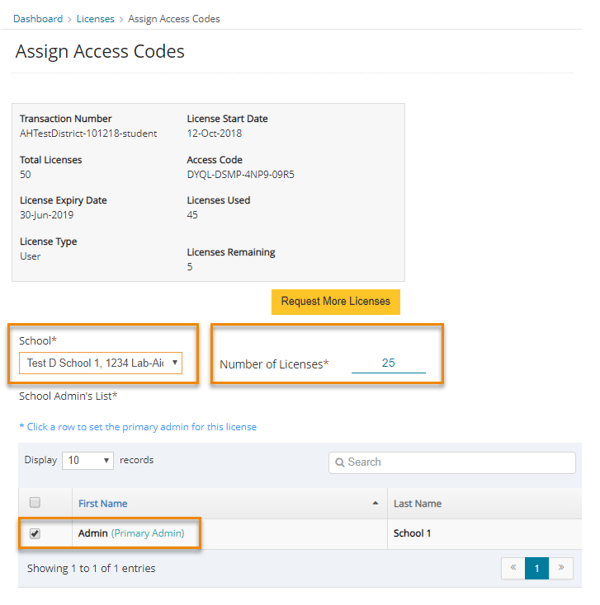Click the Assign Access Codes breadcrumb

[x=173, y=19]
